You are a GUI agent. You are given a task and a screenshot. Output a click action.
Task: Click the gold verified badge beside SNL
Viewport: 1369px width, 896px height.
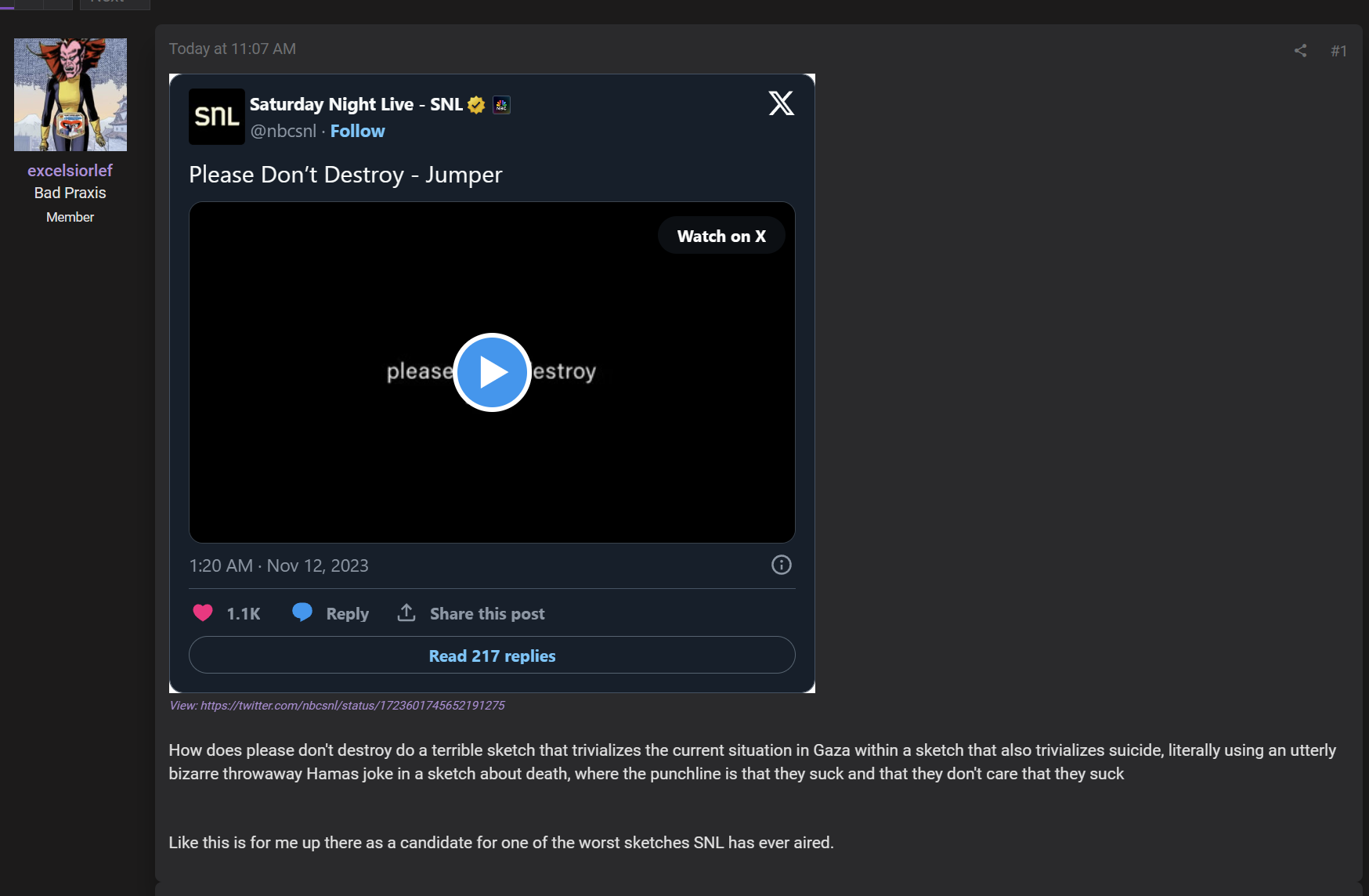[476, 105]
